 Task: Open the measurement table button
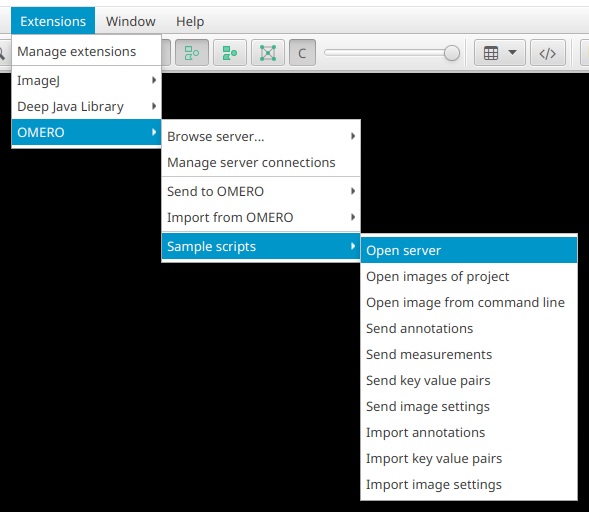point(491,53)
